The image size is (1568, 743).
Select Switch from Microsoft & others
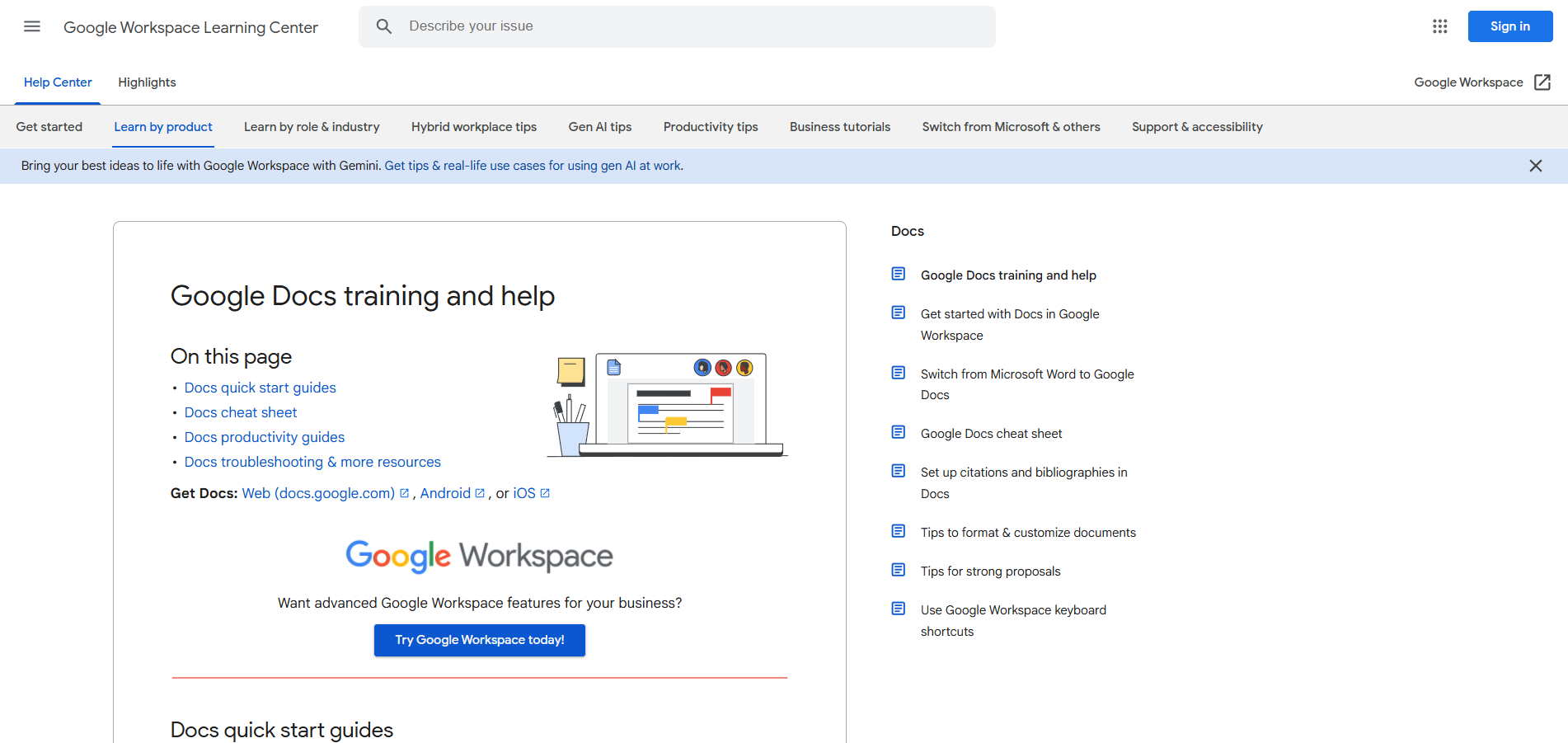[1011, 126]
